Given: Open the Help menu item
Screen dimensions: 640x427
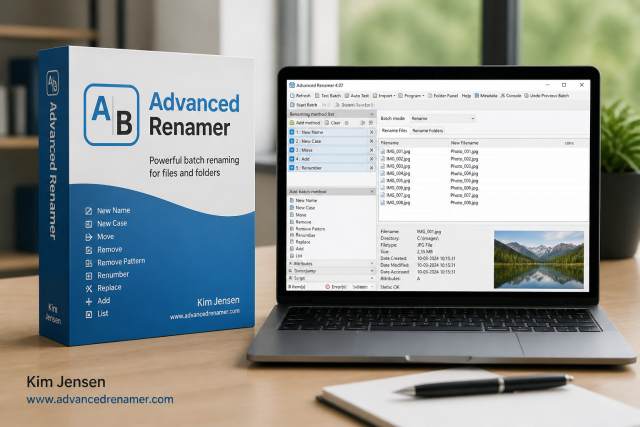Looking at the screenshot, I should point(466,96).
